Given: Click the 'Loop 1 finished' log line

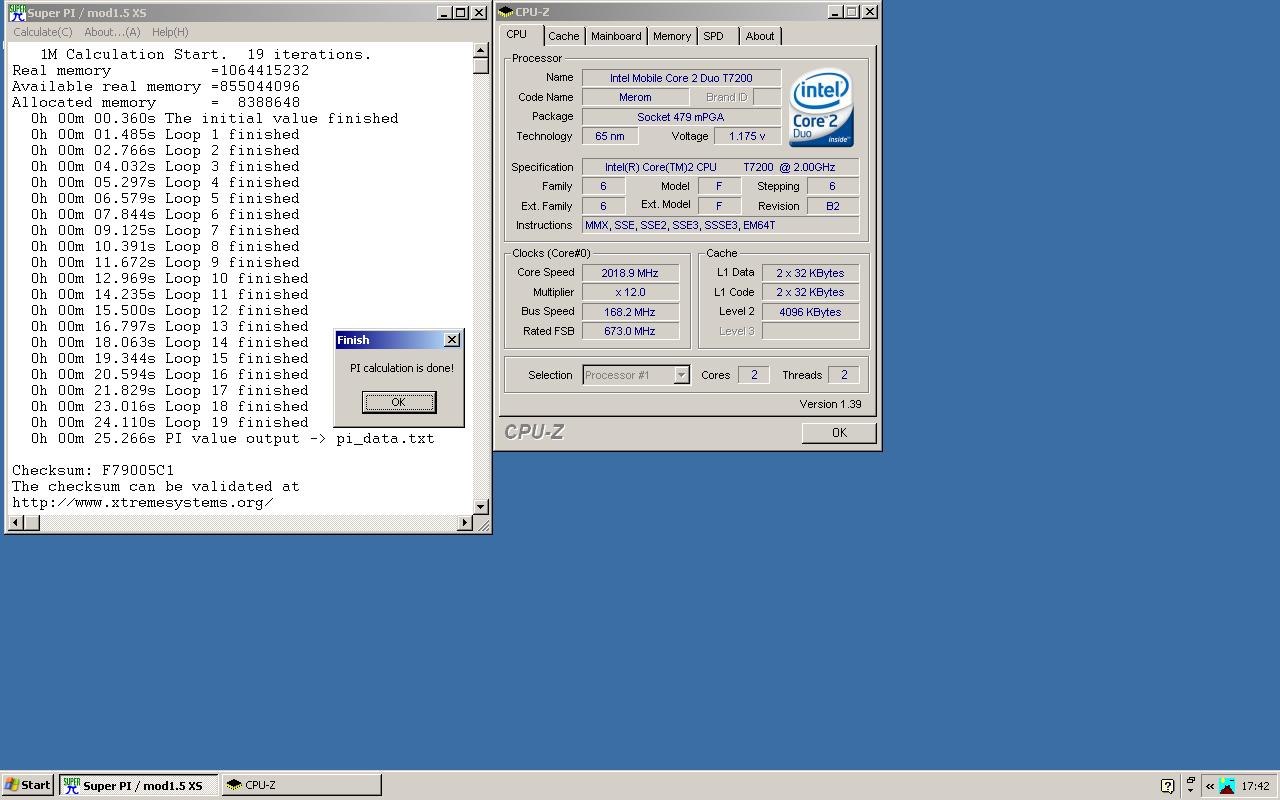Looking at the screenshot, I should pos(164,134).
